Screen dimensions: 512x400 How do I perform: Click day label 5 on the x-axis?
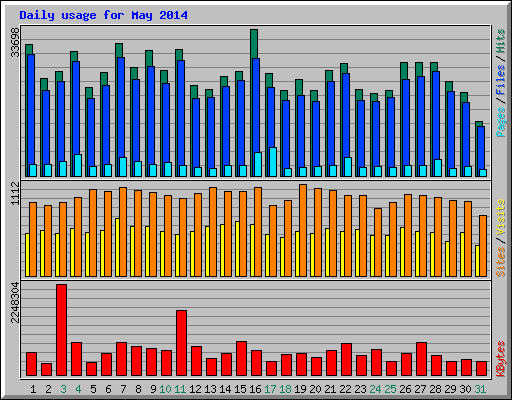point(93,389)
